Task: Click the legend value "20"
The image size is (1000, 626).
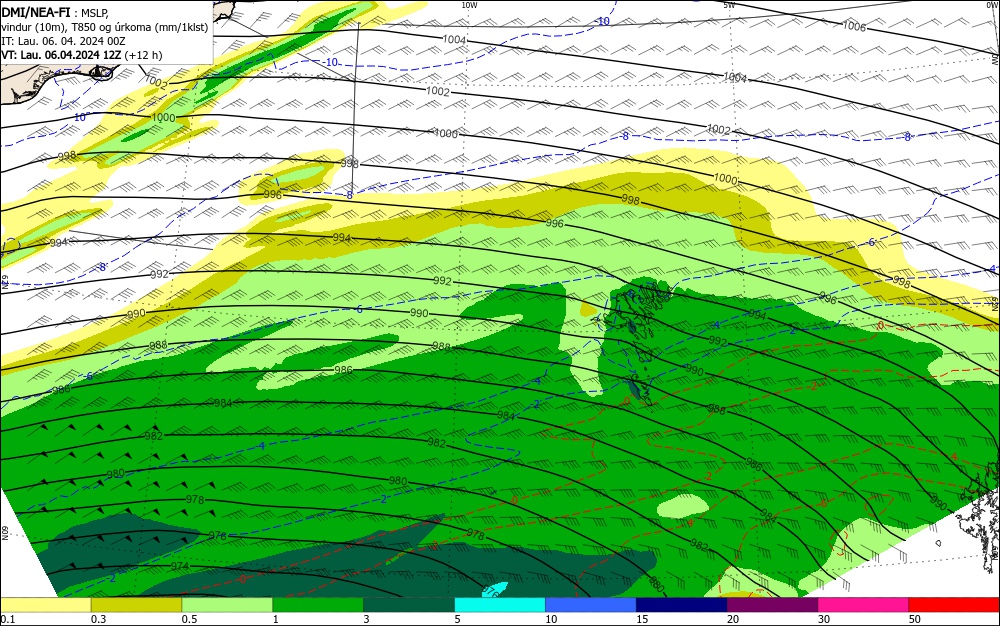Action: 733,619
